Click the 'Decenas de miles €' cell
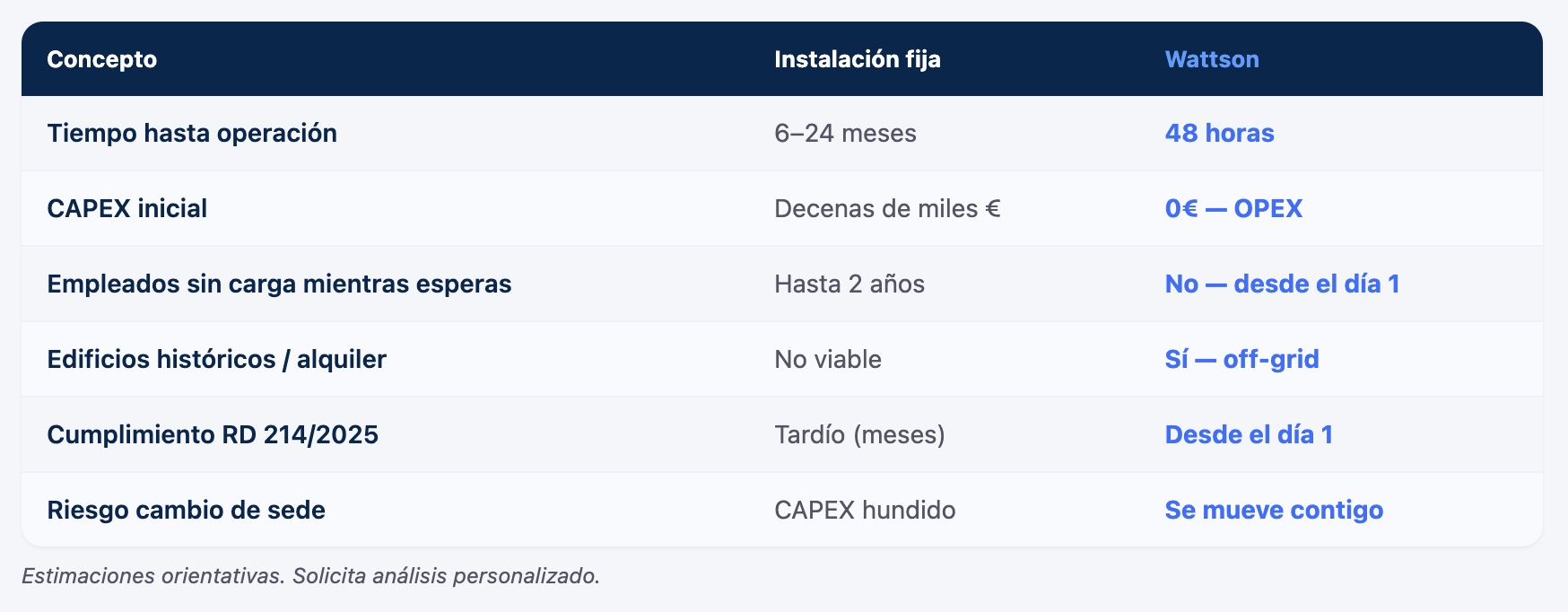Image resolution: width=1568 pixels, height=612 pixels. [x=886, y=208]
